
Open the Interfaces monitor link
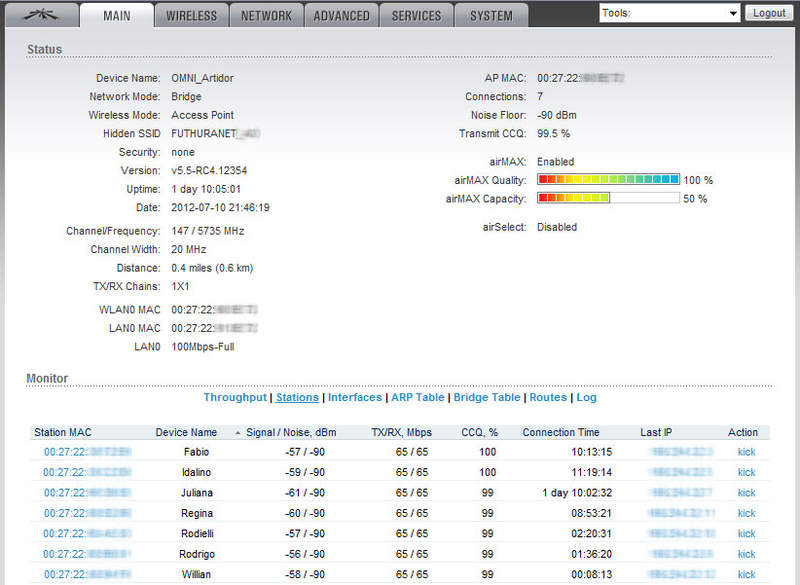(x=355, y=397)
